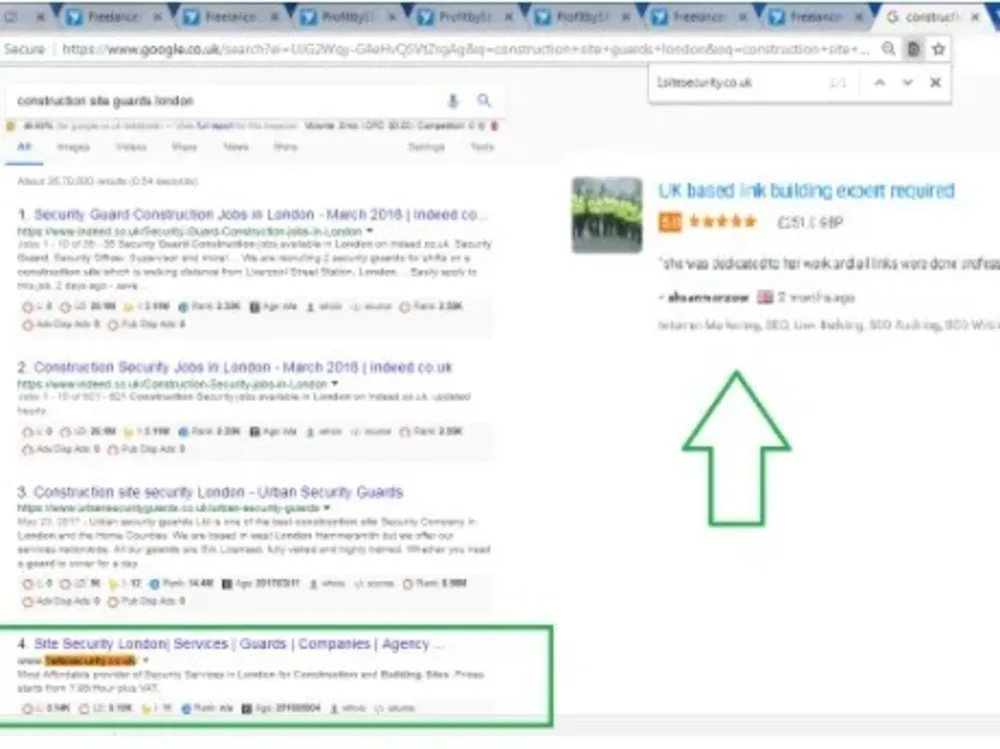The image size is (1000, 749).
Task: Close the find-in-page bar
Action: tap(935, 82)
